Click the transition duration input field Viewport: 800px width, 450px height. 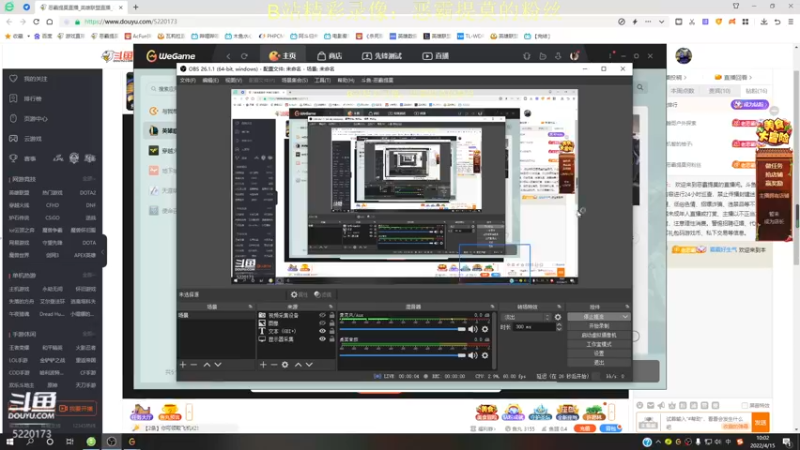533,327
